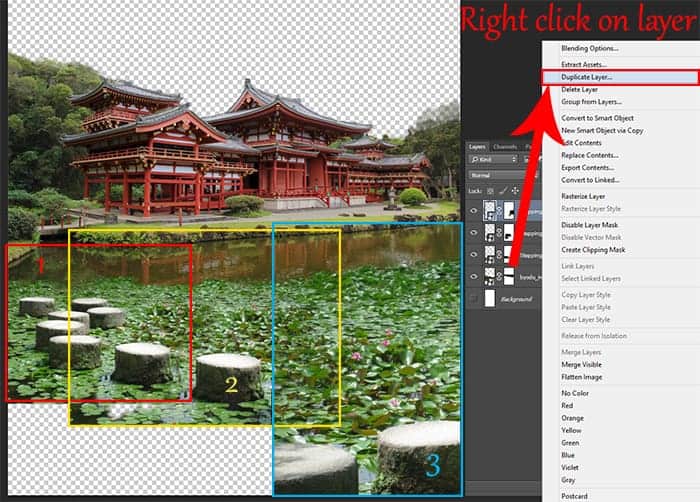Choose Group from Layers menu entry
Viewport: 700px width, 502px height.
click(x=591, y=102)
